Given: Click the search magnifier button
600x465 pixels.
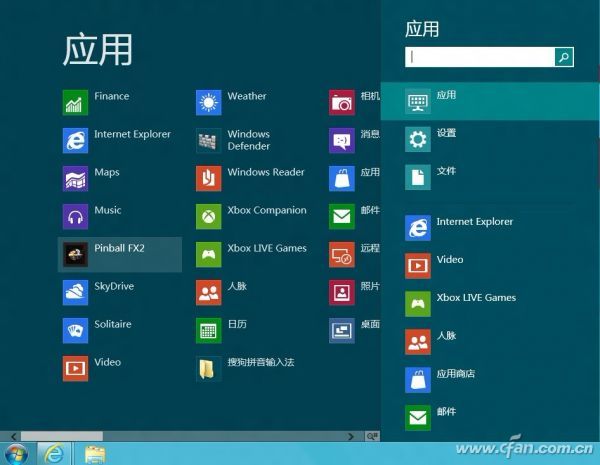Looking at the screenshot, I should (x=564, y=57).
